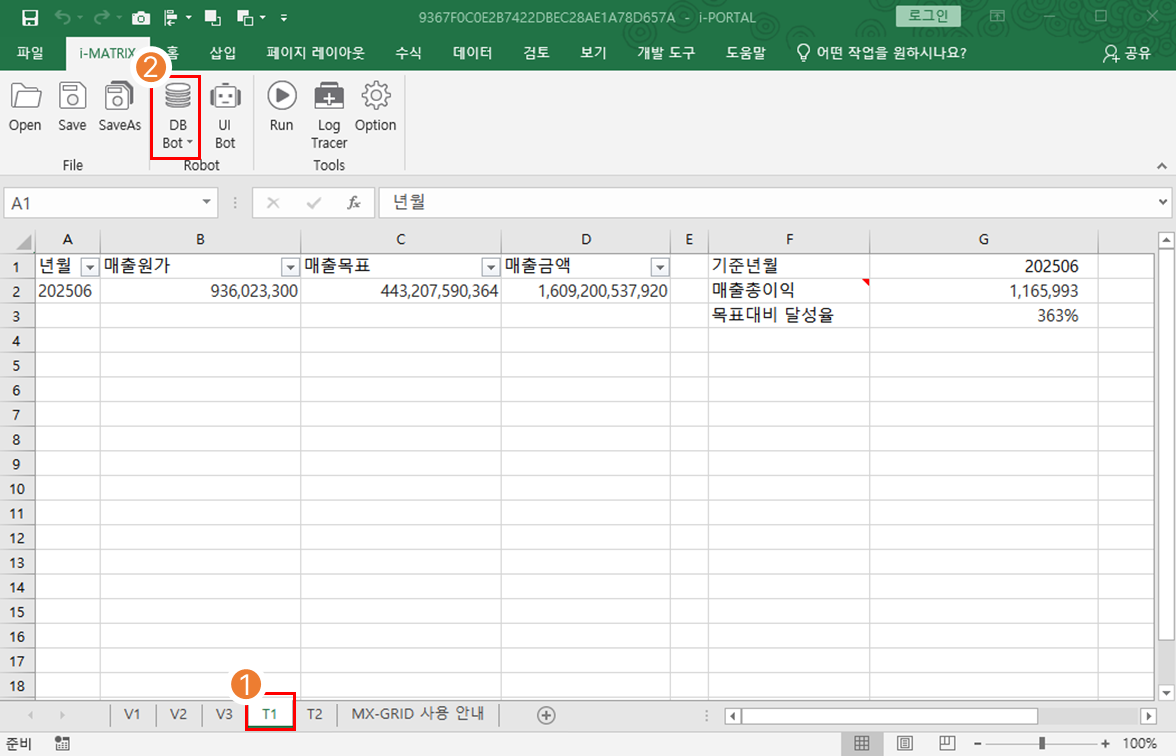Switch to the T2 sheet tab
This screenshot has height=756, width=1176.
(314, 714)
